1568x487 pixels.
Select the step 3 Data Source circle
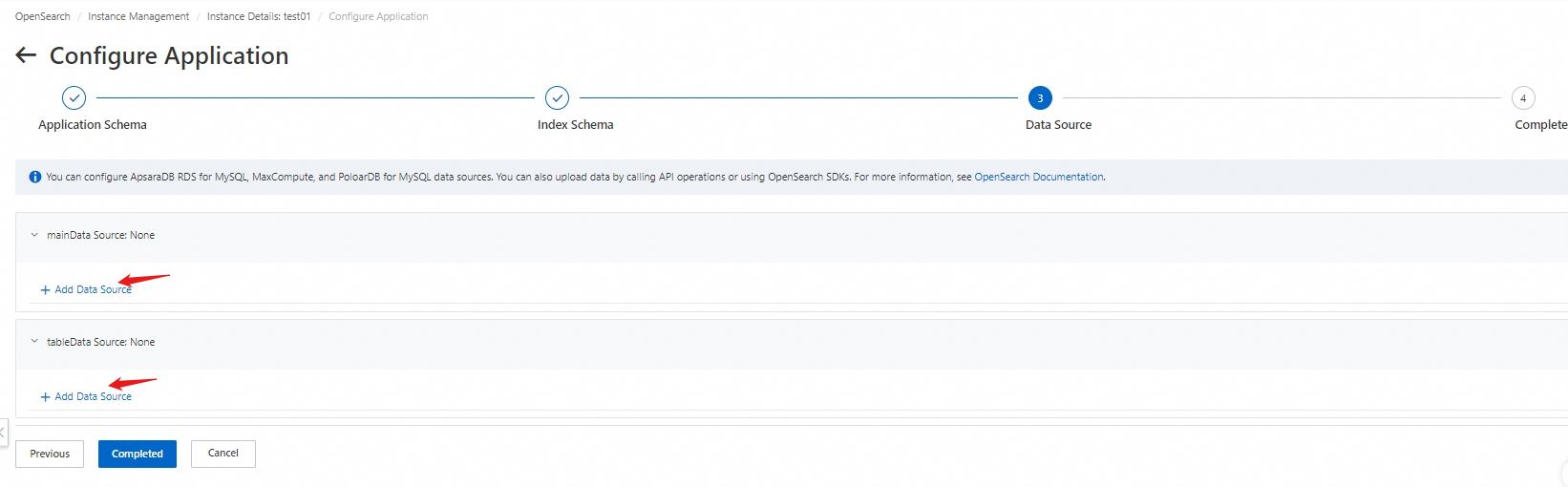(x=1040, y=98)
